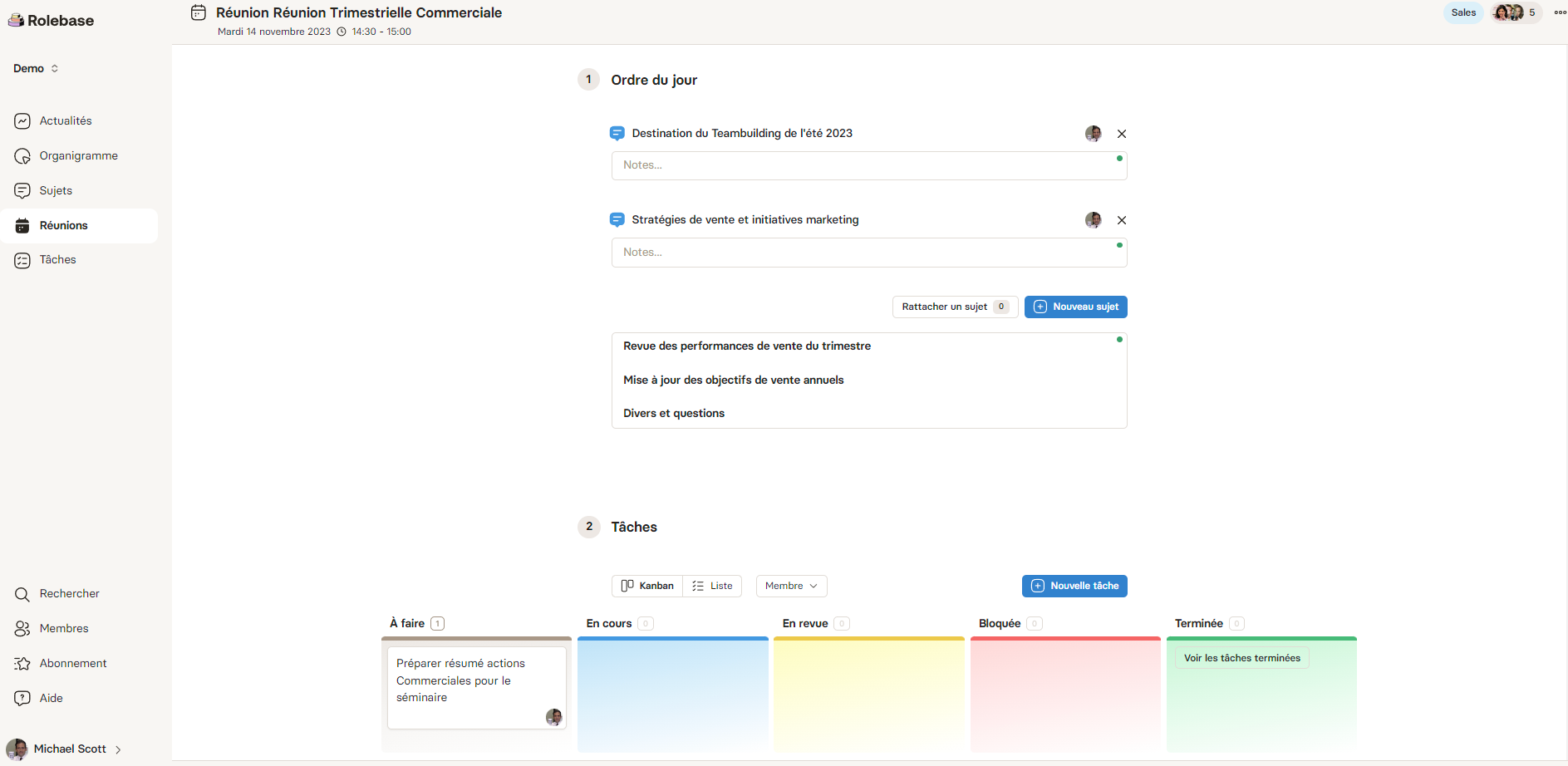
Task: Click Voir les tâches terminées
Action: point(1241,658)
